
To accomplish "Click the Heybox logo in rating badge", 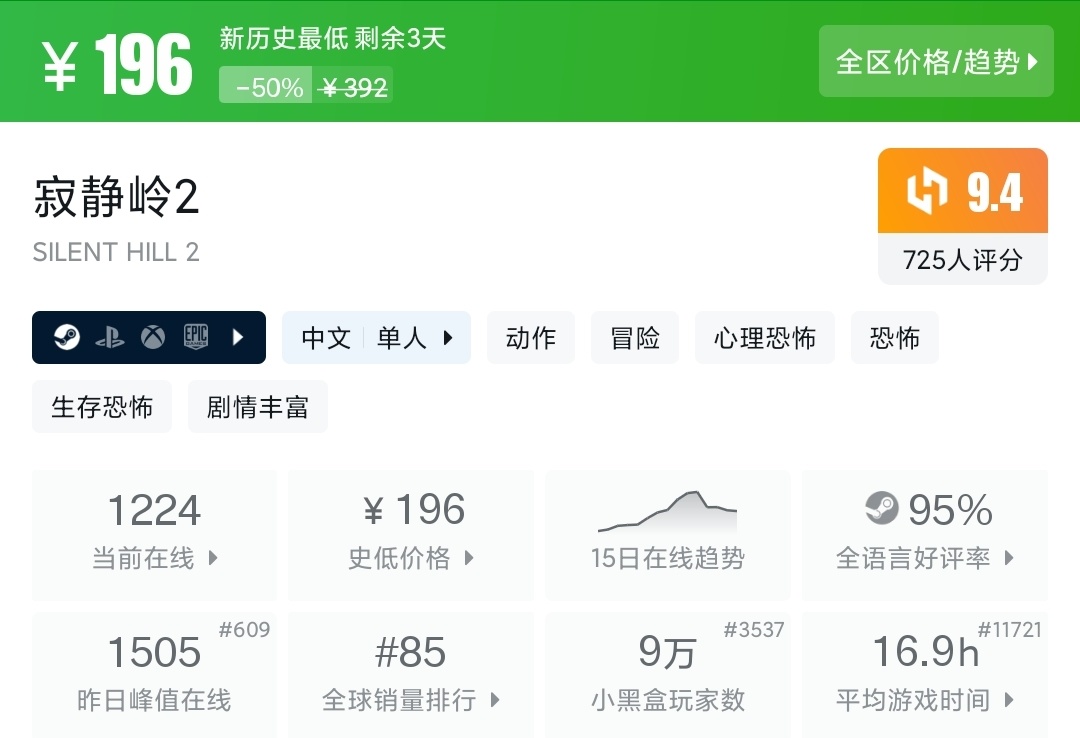I will (x=927, y=191).
